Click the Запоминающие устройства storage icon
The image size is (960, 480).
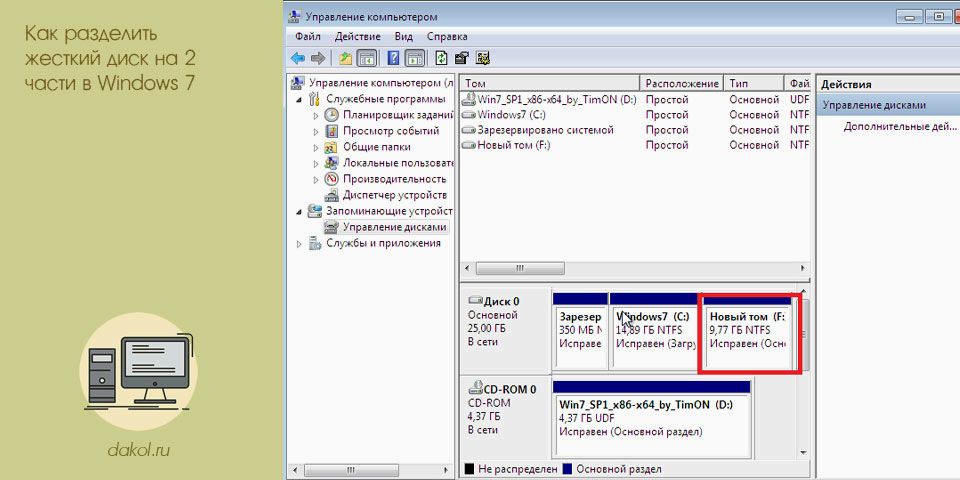(x=315, y=211)
